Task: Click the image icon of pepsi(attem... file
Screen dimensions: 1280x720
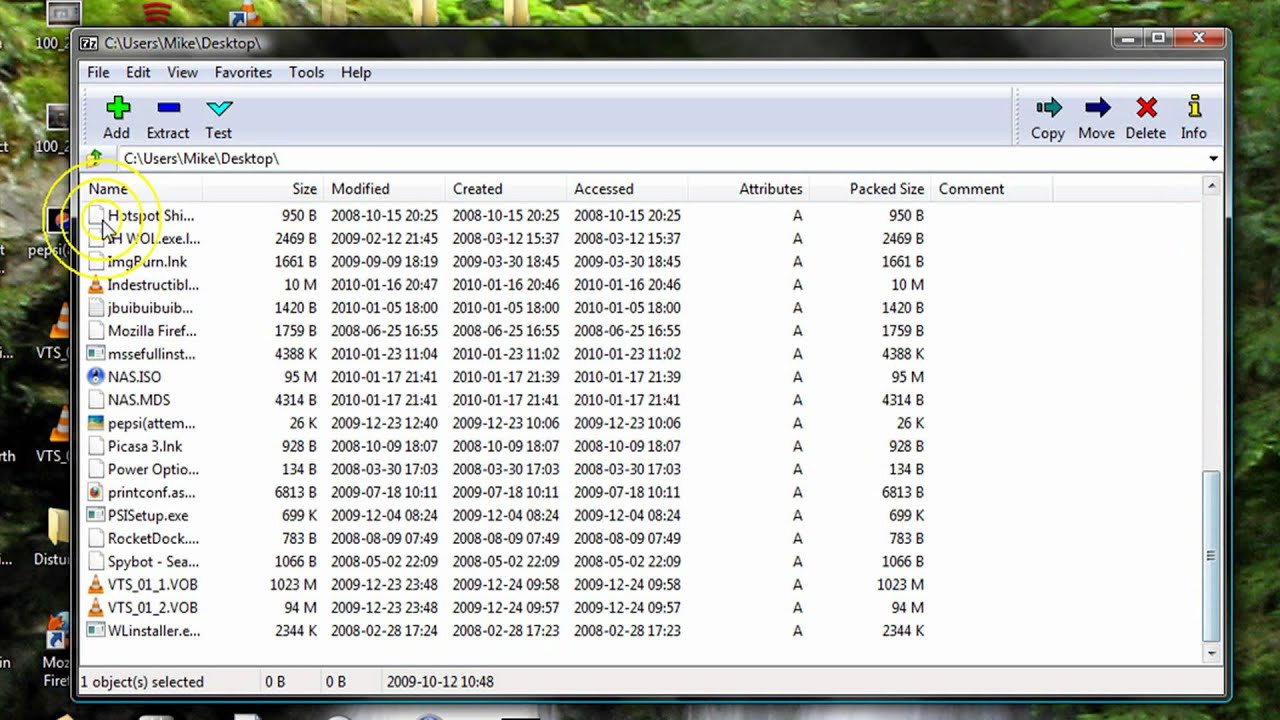Action: tap(96, 423)
